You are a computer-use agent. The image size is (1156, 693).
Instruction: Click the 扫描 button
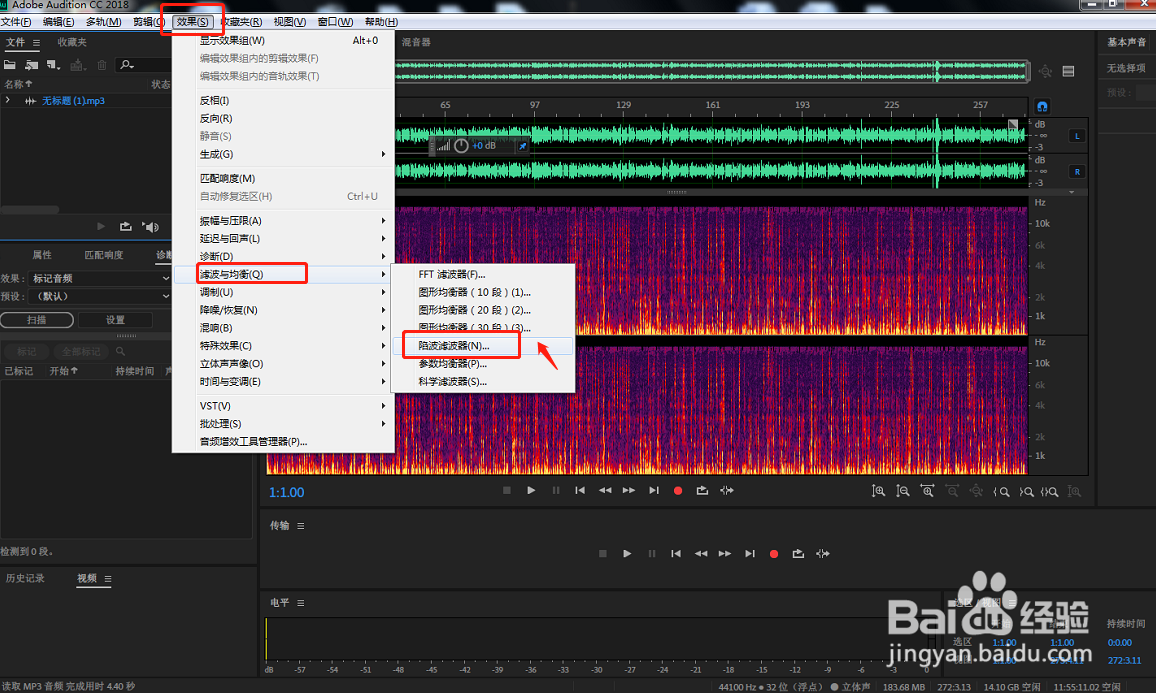click(x=37, y=320)
